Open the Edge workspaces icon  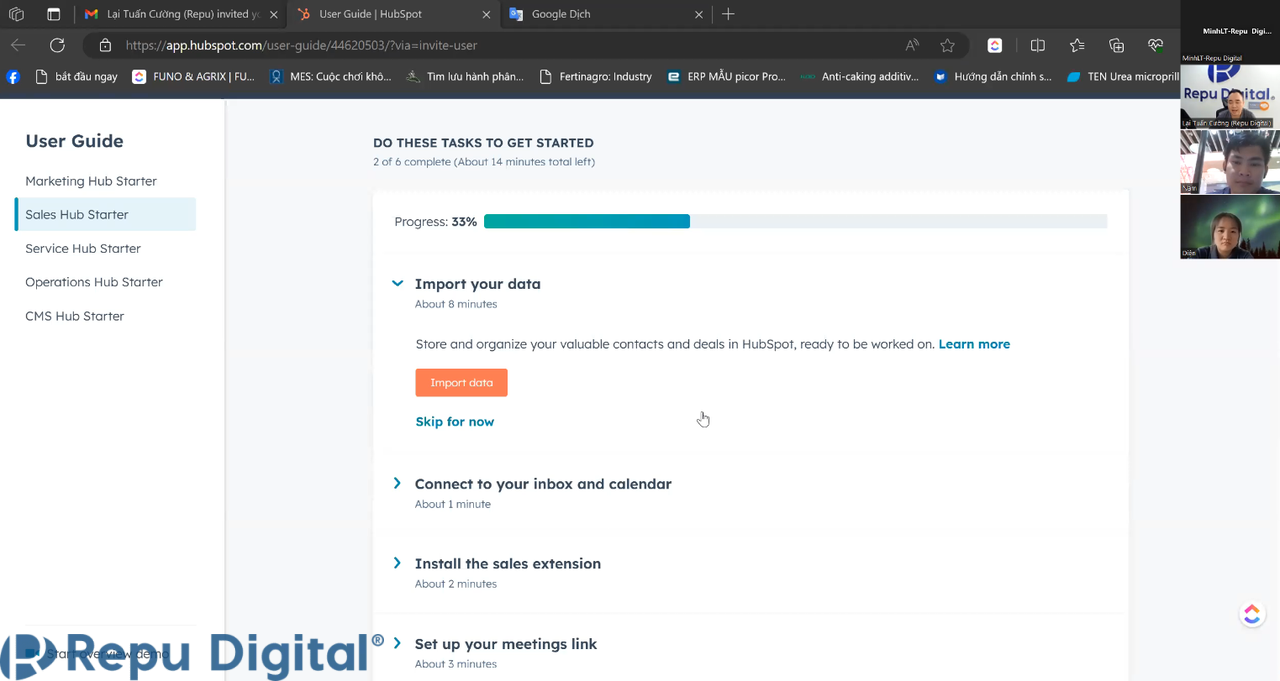coord(16,14)
